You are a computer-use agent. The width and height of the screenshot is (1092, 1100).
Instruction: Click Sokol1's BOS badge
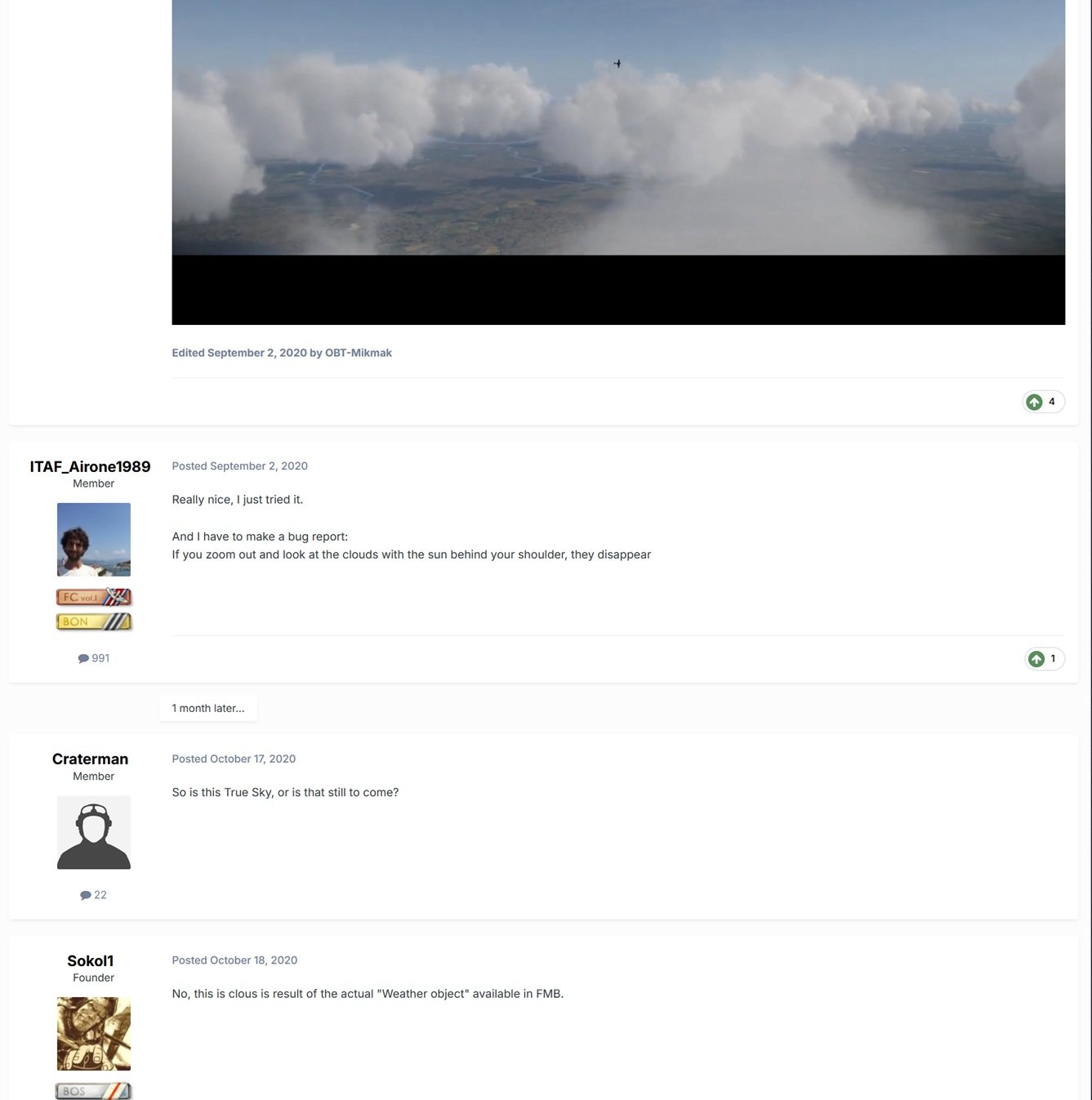[94, 1091]
